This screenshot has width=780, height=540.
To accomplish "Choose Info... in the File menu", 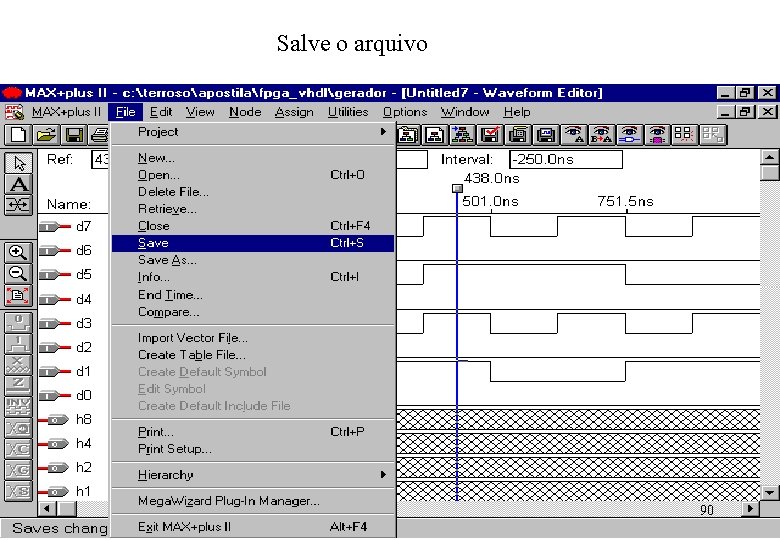I will (x=253, y=277).
